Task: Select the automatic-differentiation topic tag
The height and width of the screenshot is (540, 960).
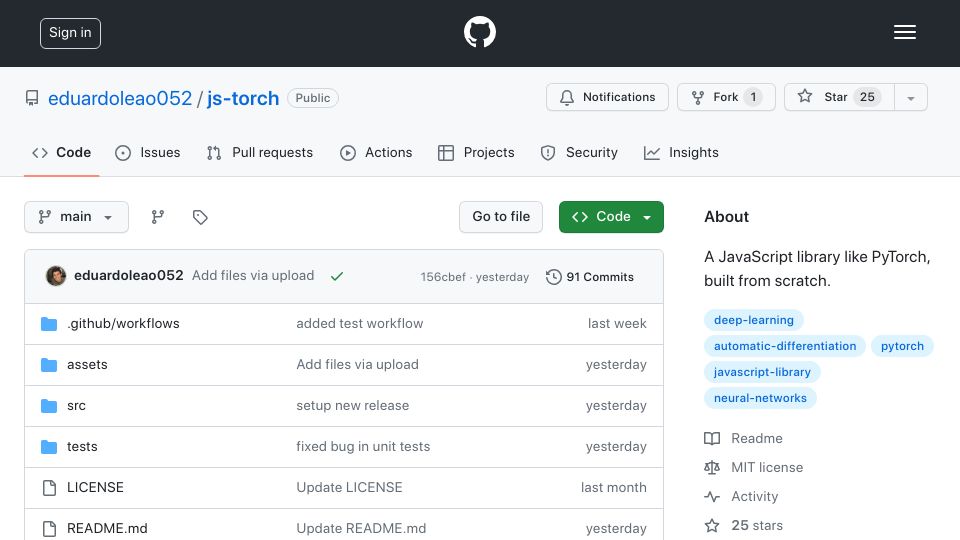Action: [x=785, y=346]
